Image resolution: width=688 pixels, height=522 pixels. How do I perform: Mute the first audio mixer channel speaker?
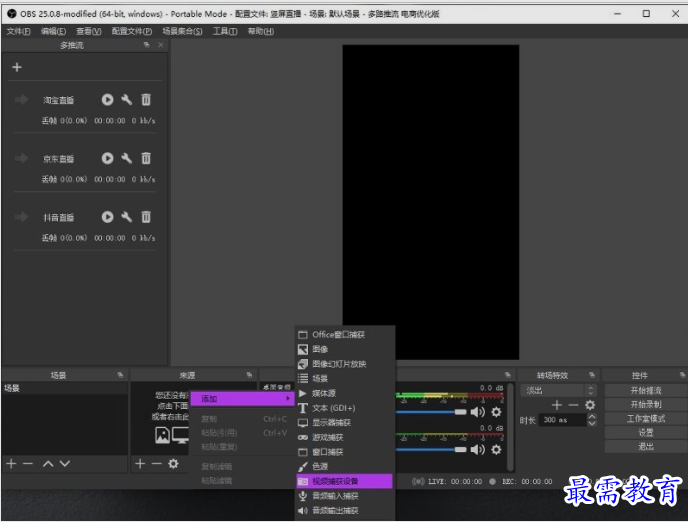477,412
